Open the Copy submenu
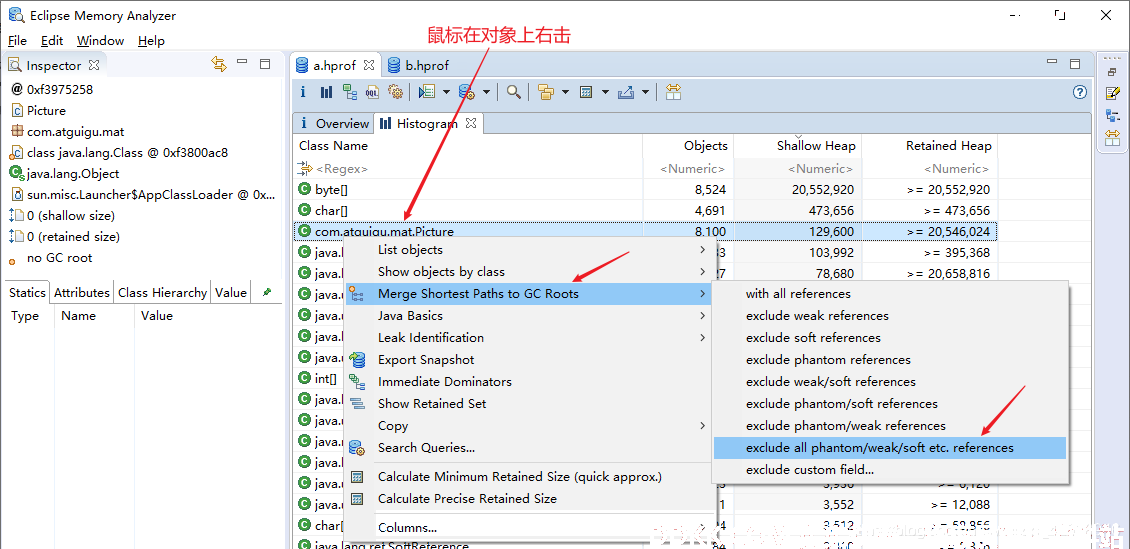 tap(529, 426)
